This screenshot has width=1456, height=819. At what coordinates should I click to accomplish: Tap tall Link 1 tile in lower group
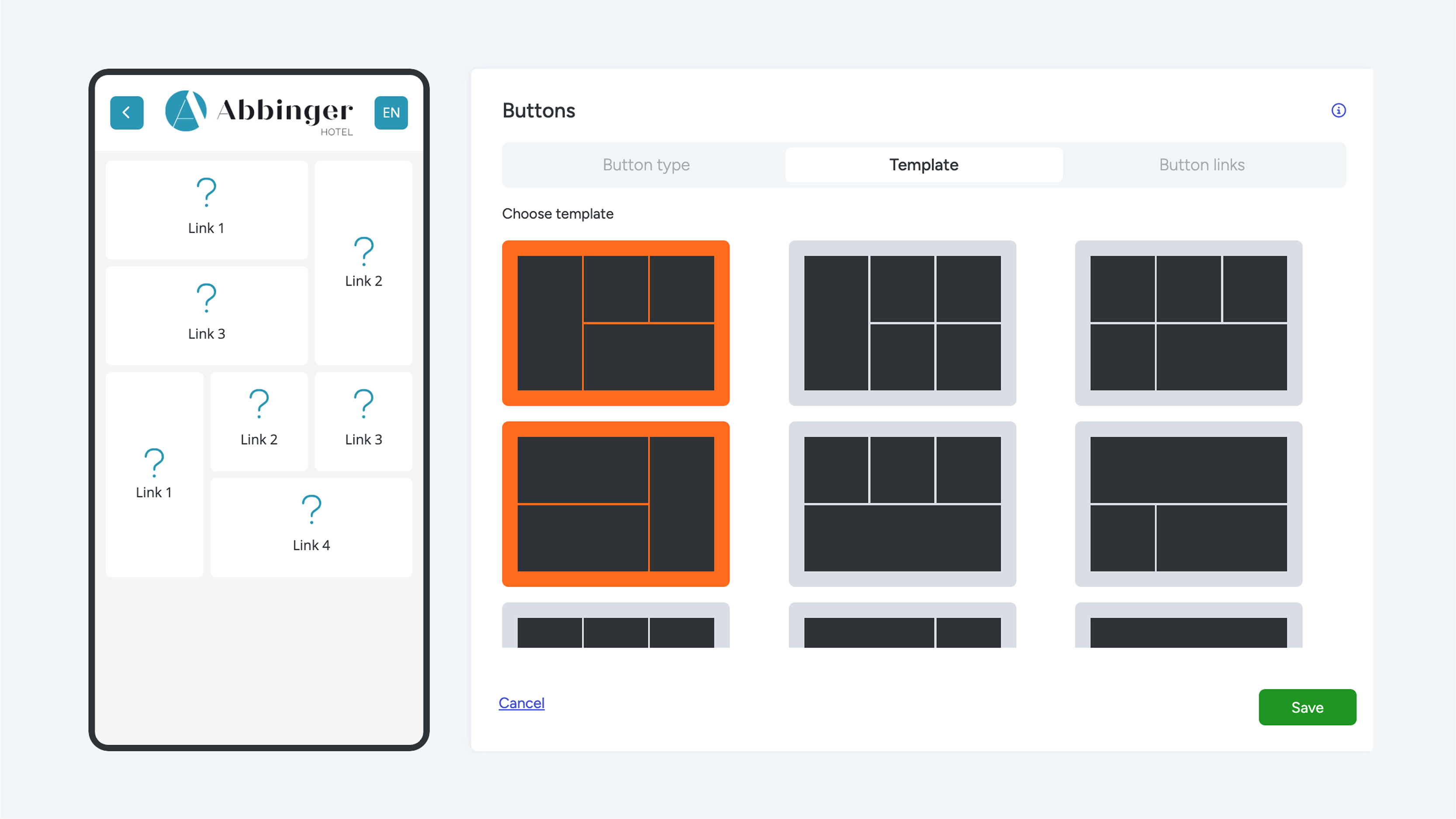[x=154, y=474]
